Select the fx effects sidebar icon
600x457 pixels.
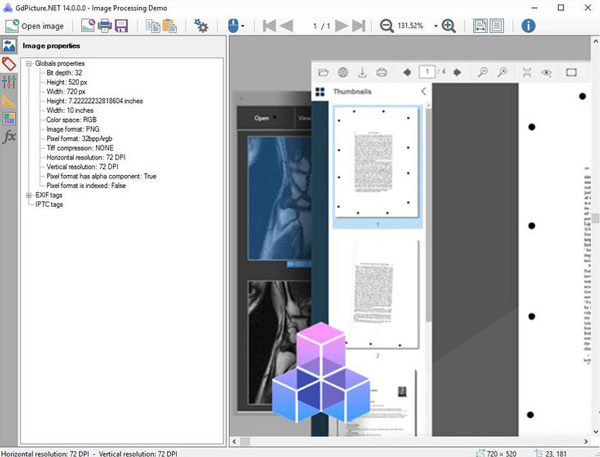pyautogui.click(x=9, y=136)
